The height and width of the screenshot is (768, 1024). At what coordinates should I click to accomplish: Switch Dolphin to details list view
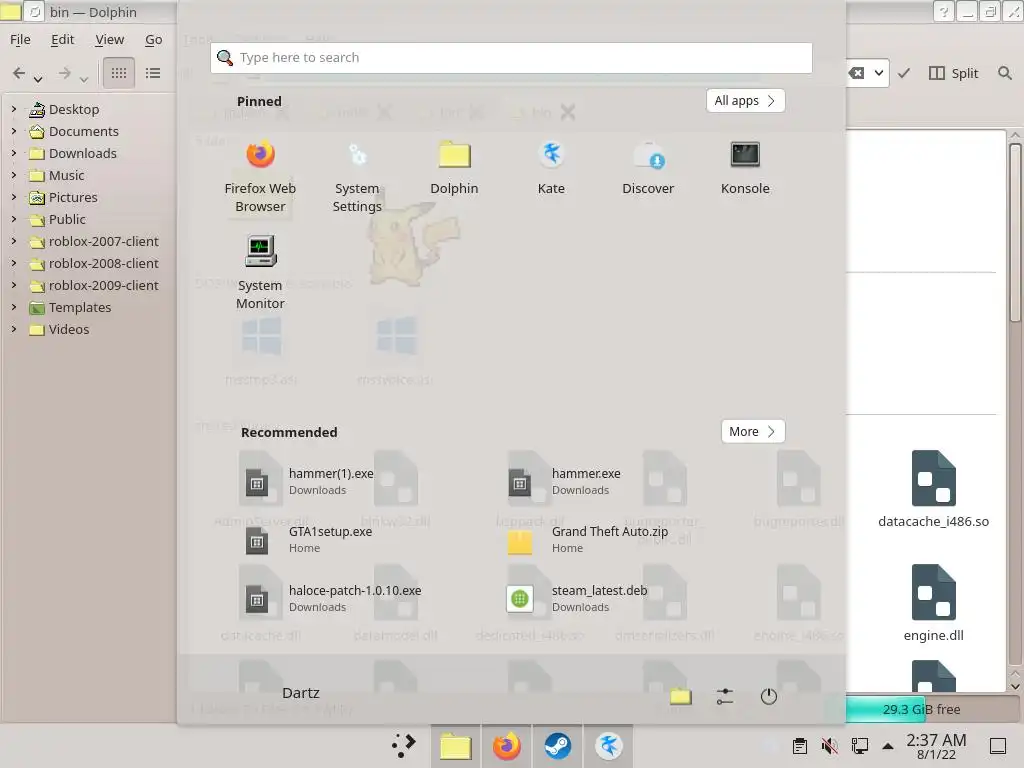pos(153,73)
